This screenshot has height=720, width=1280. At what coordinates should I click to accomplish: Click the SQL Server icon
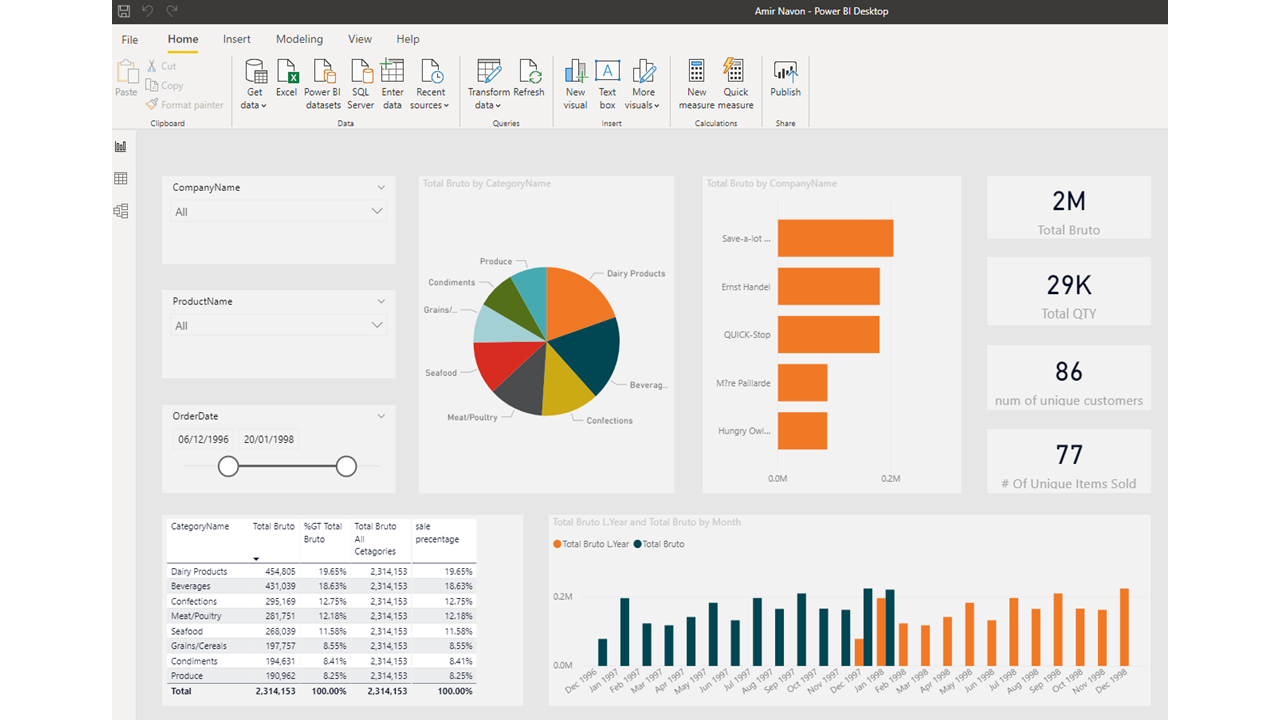[361, 72]
